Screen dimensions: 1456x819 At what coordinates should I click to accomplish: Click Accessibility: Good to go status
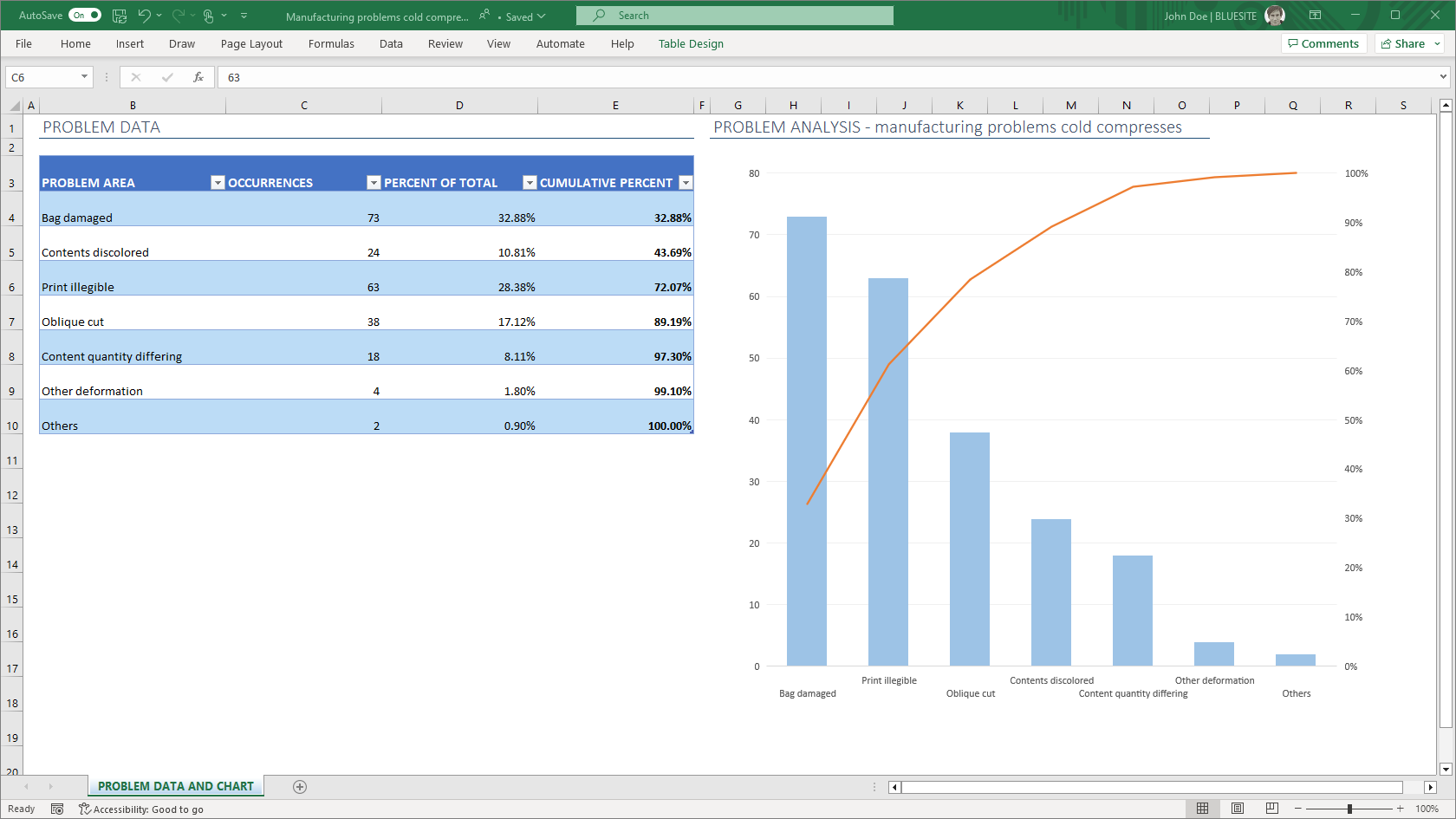(141, 809)
